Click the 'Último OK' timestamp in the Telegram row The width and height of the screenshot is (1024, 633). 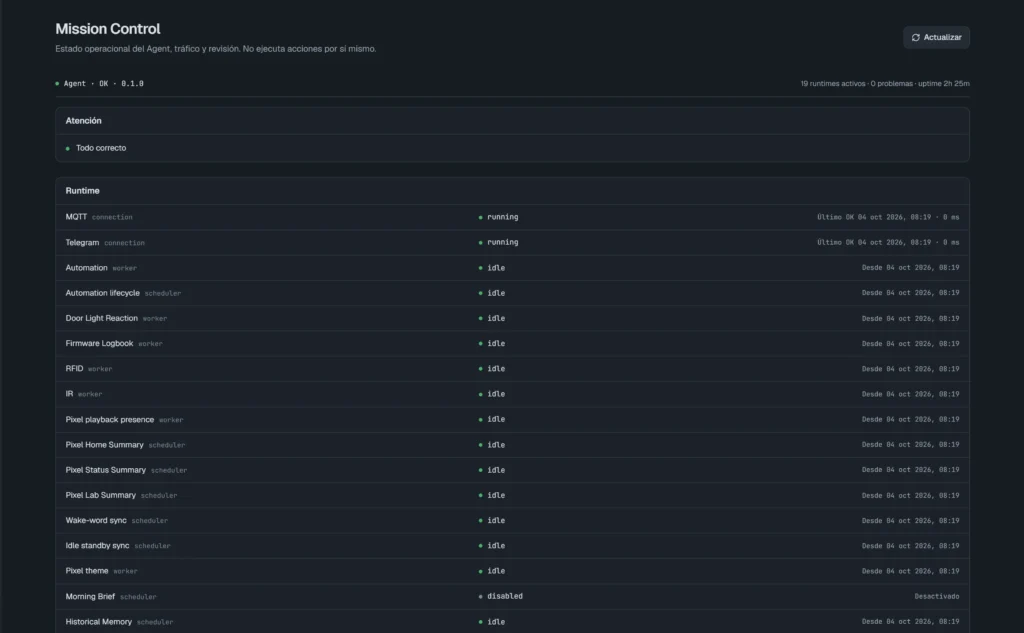(x=888, y=242)
